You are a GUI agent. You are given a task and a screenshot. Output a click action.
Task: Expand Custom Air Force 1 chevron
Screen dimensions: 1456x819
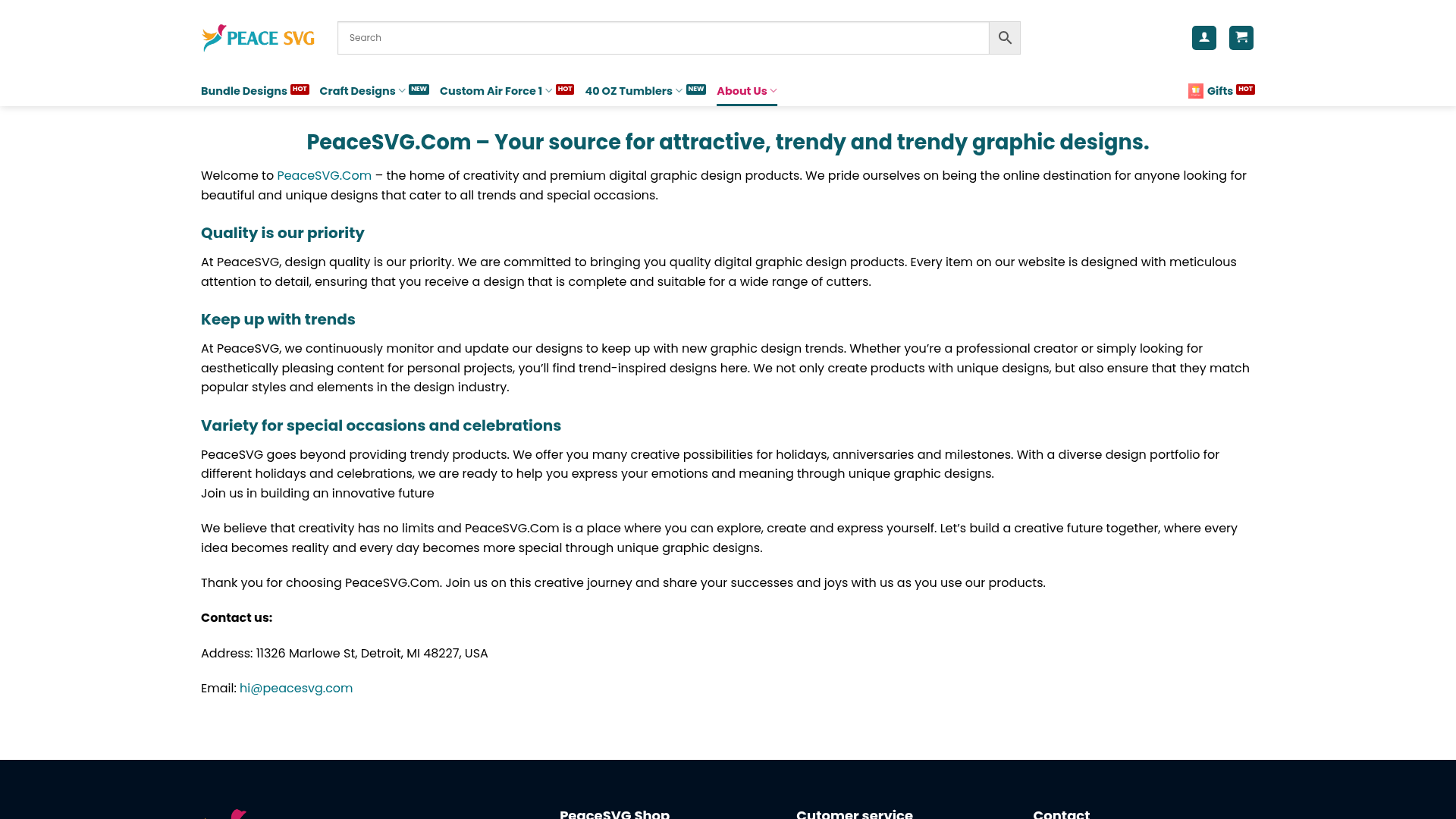[548, 91]
